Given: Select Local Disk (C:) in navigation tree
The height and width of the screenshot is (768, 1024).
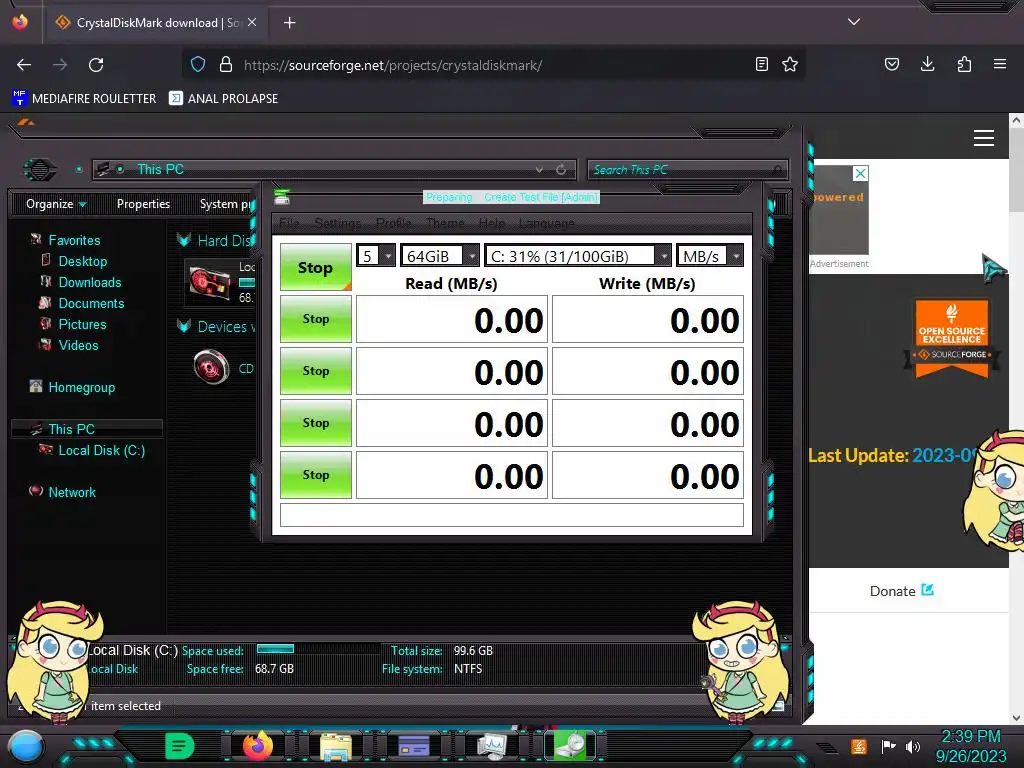Looking at the screenshot, I should click(101, 450).
